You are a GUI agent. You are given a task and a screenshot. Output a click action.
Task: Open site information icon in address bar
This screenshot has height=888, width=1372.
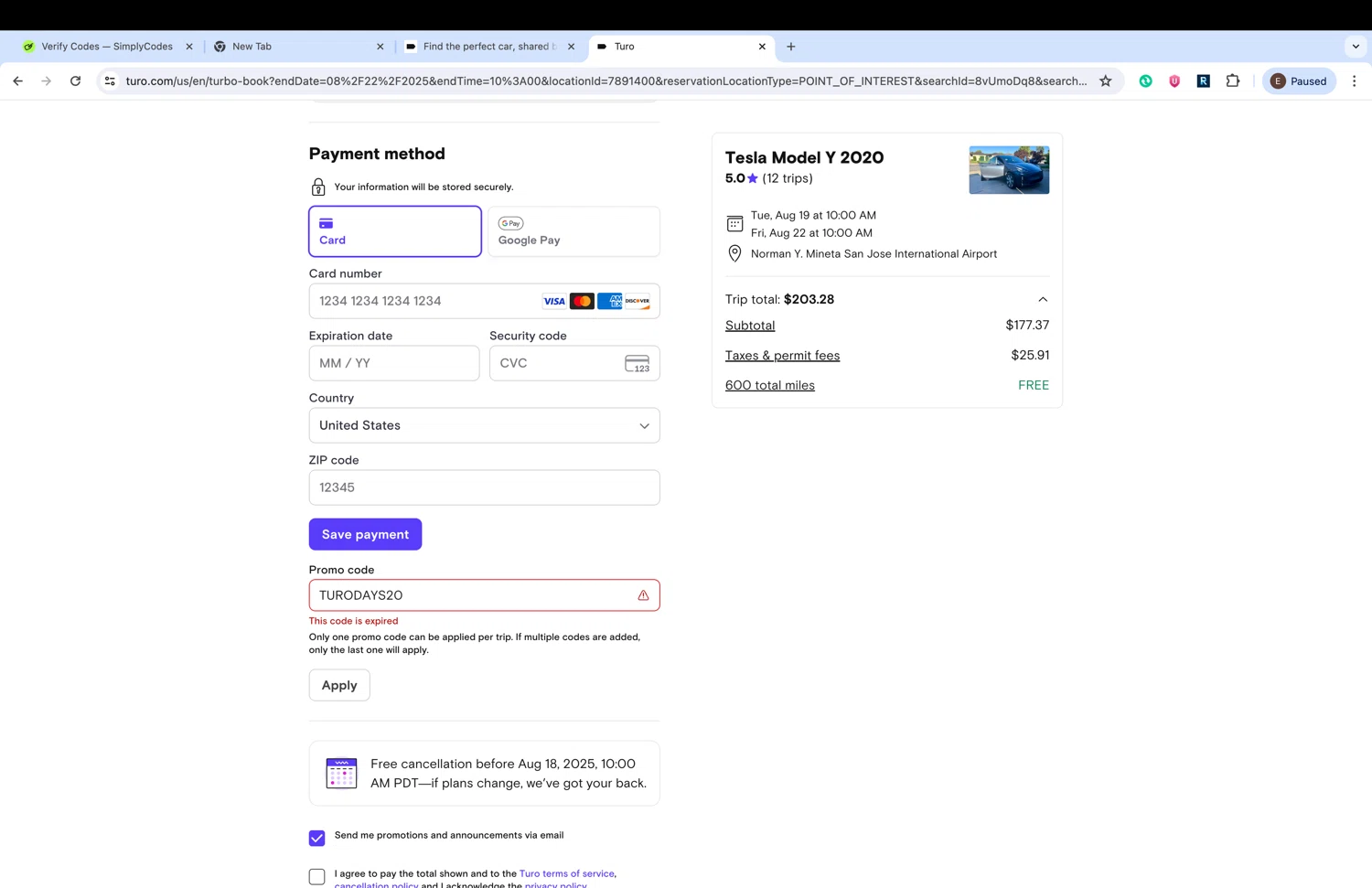[110, 81]
